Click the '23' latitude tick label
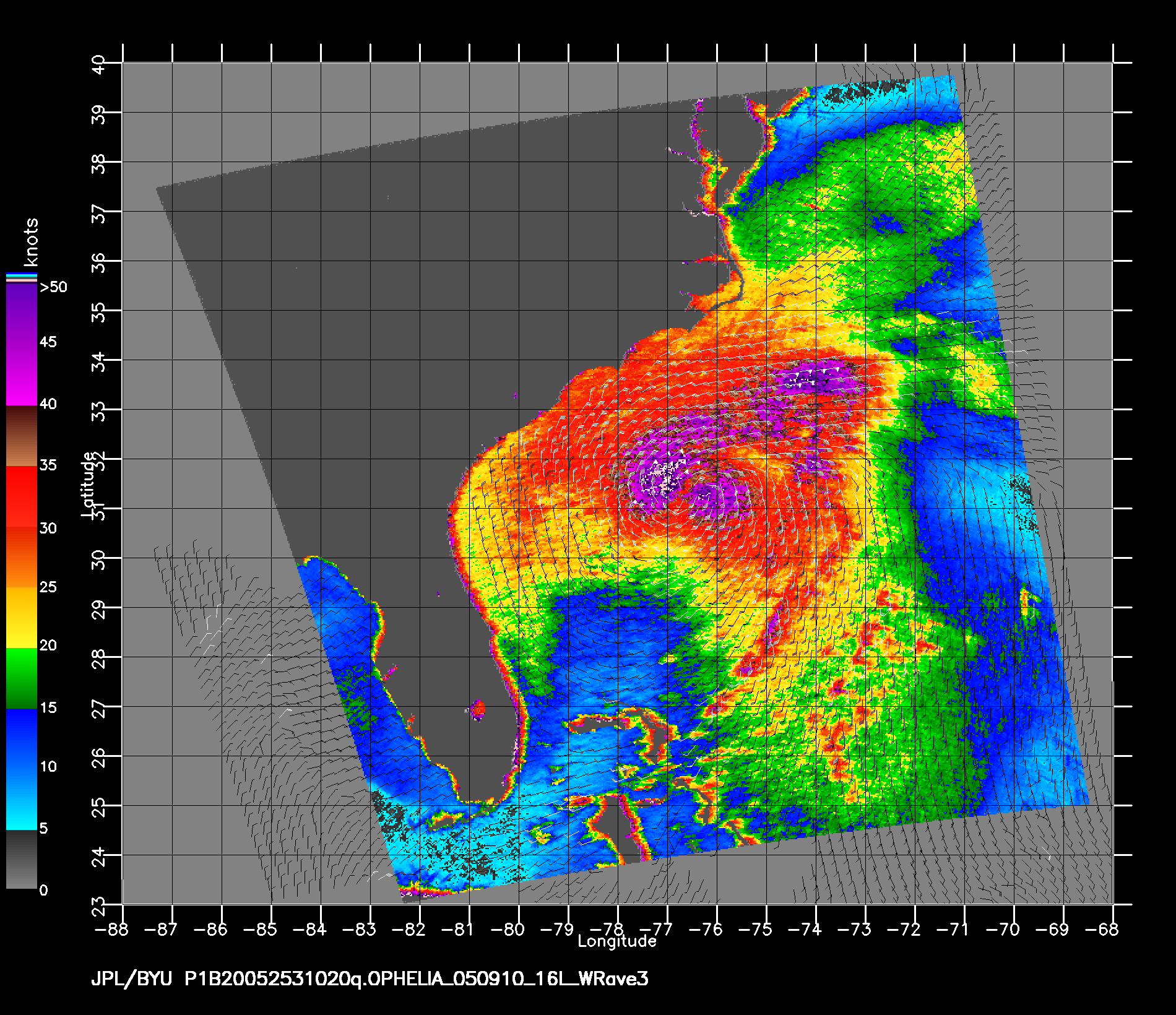1176x1015 pixels. coord(99,906)
